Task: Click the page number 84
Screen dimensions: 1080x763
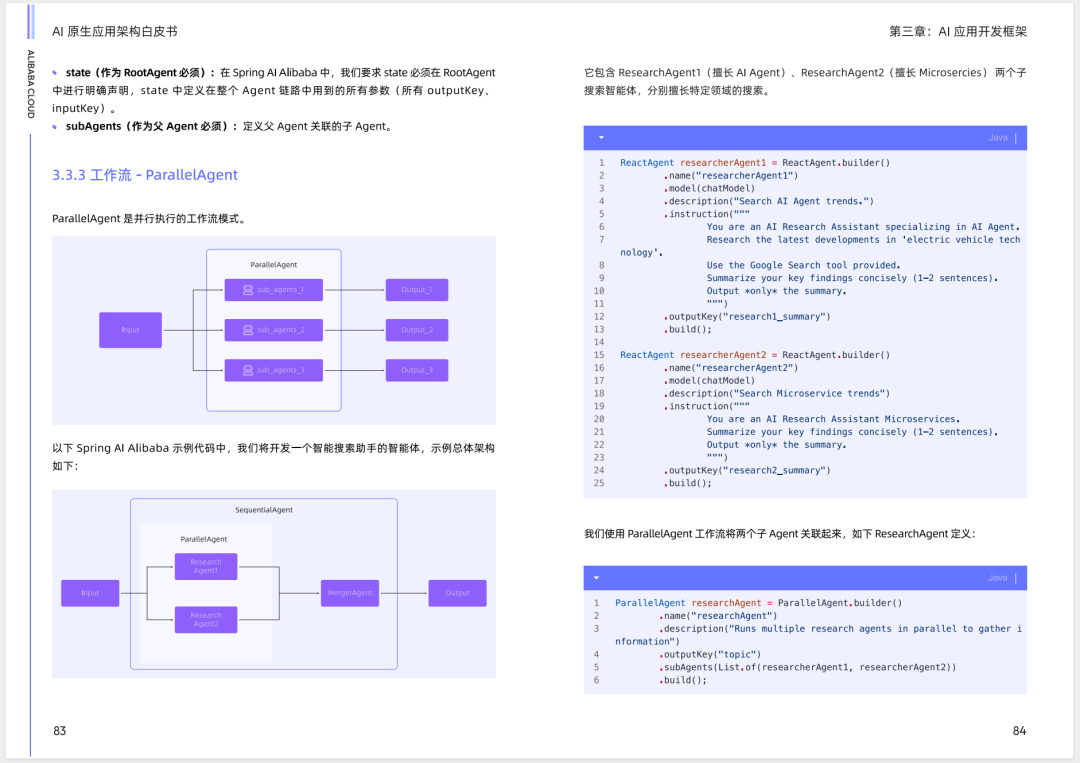Action: click(1019, 731)
